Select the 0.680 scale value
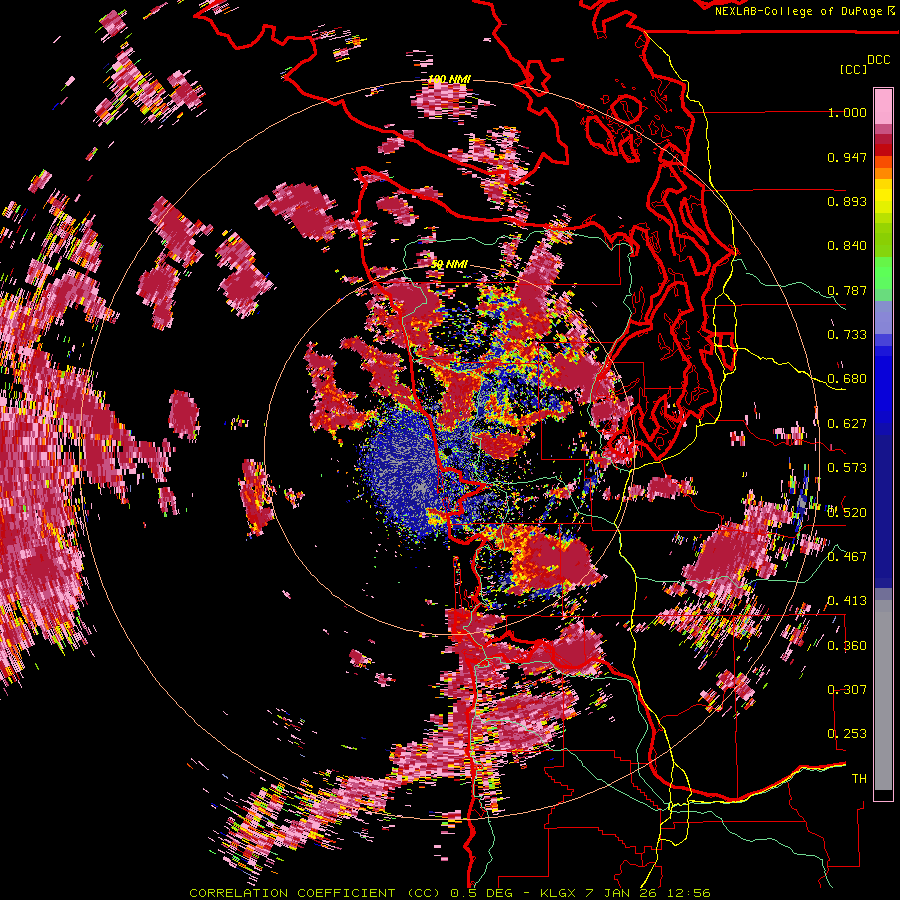This screenshot has width=900, height=900. 847,379
